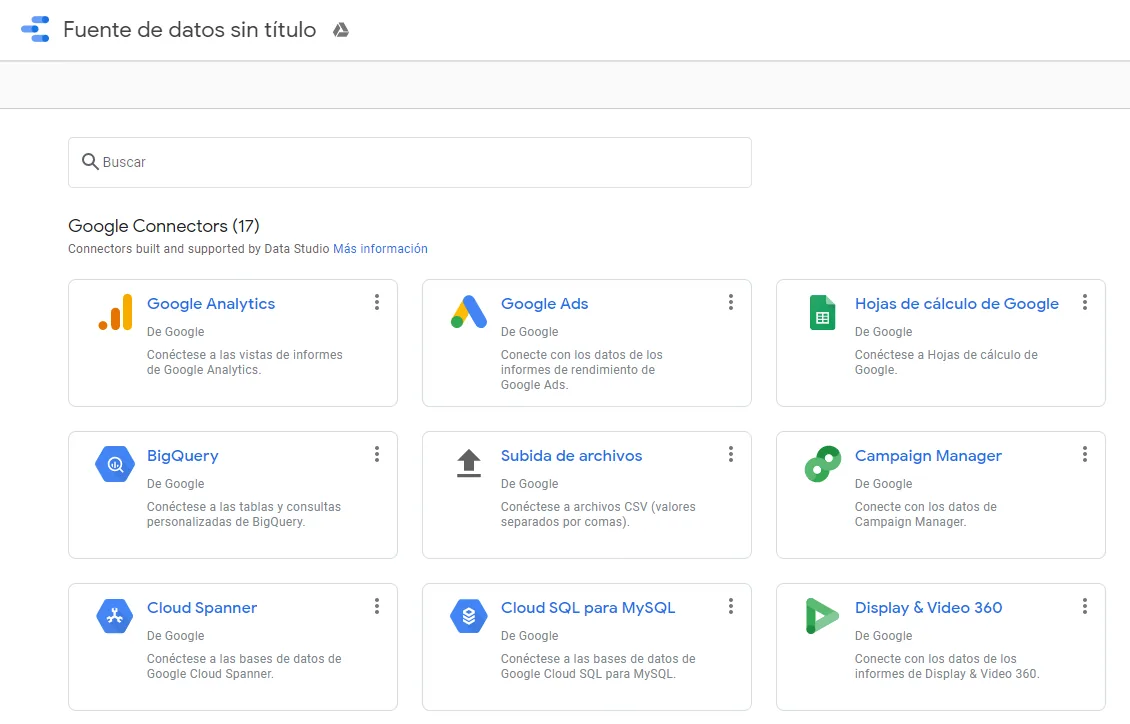Click the Google Drive icon next to title
1130x724 pixels.
click(341, 30)
